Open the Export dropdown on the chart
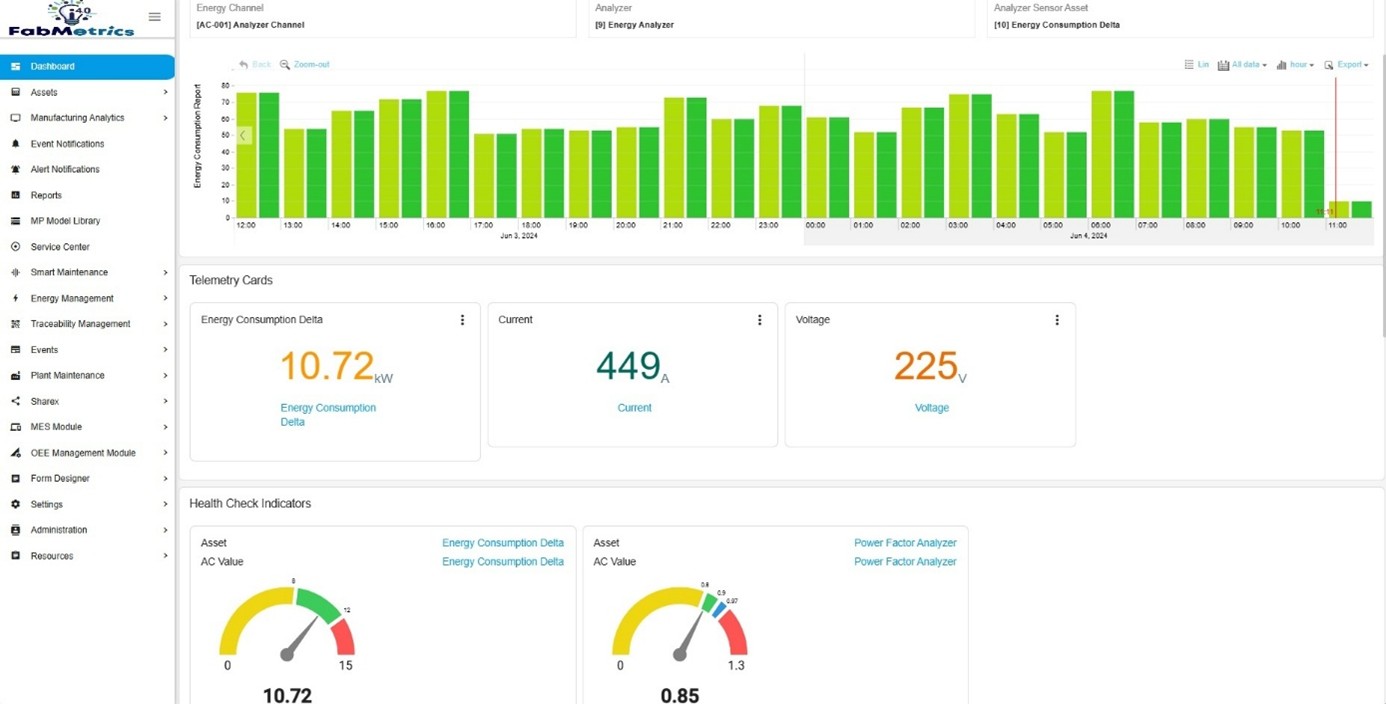The height and width of the screenshot is (704, 1386). (x=1346, y=65)
